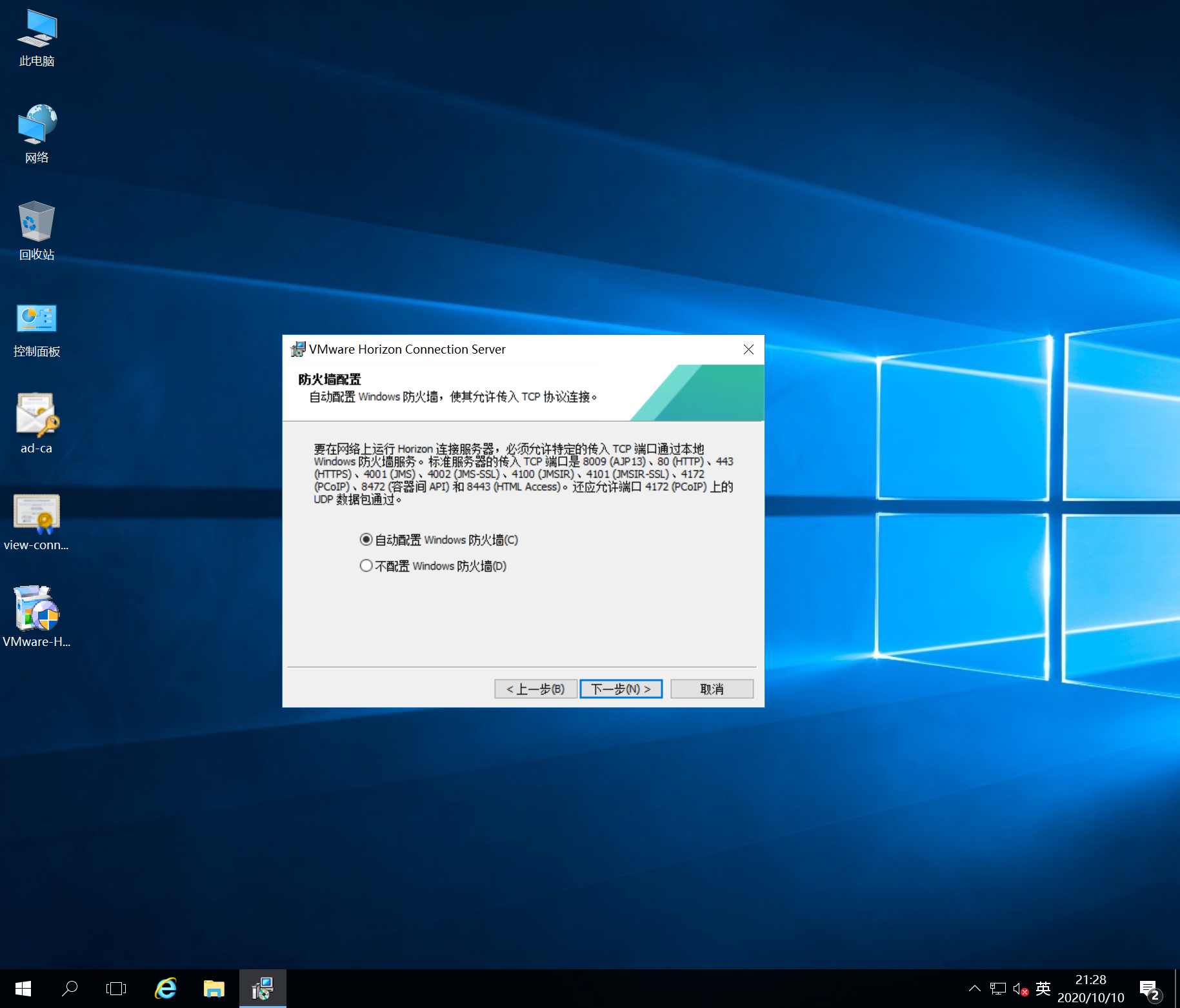Image resolution: width=1180 pixels, height=1008 pixels.
Task: Click the muted volume tray icon
Action: pos(1021,989)
